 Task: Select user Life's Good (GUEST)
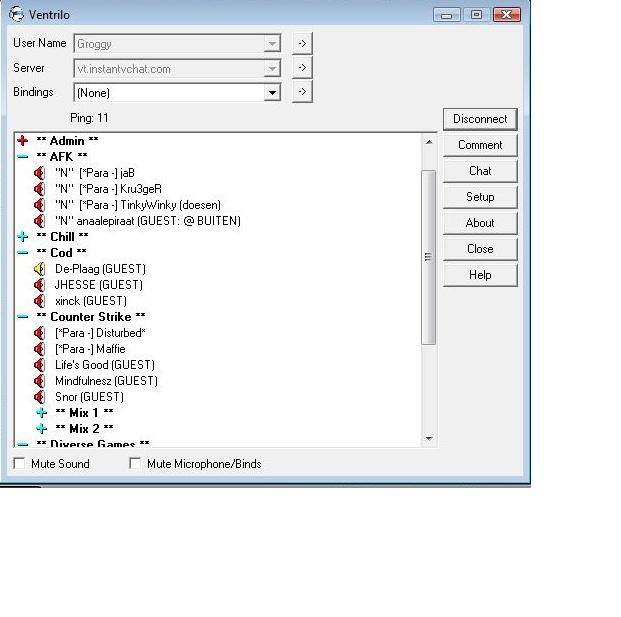click(x=105, y=365)
